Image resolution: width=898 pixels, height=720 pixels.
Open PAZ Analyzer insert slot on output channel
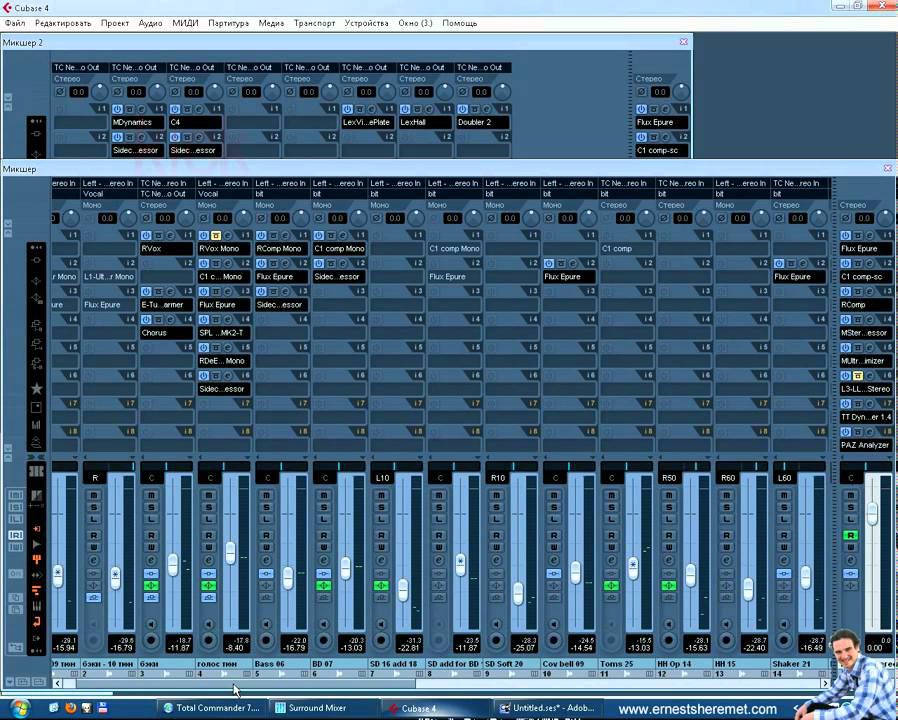[x=865, y=445]
